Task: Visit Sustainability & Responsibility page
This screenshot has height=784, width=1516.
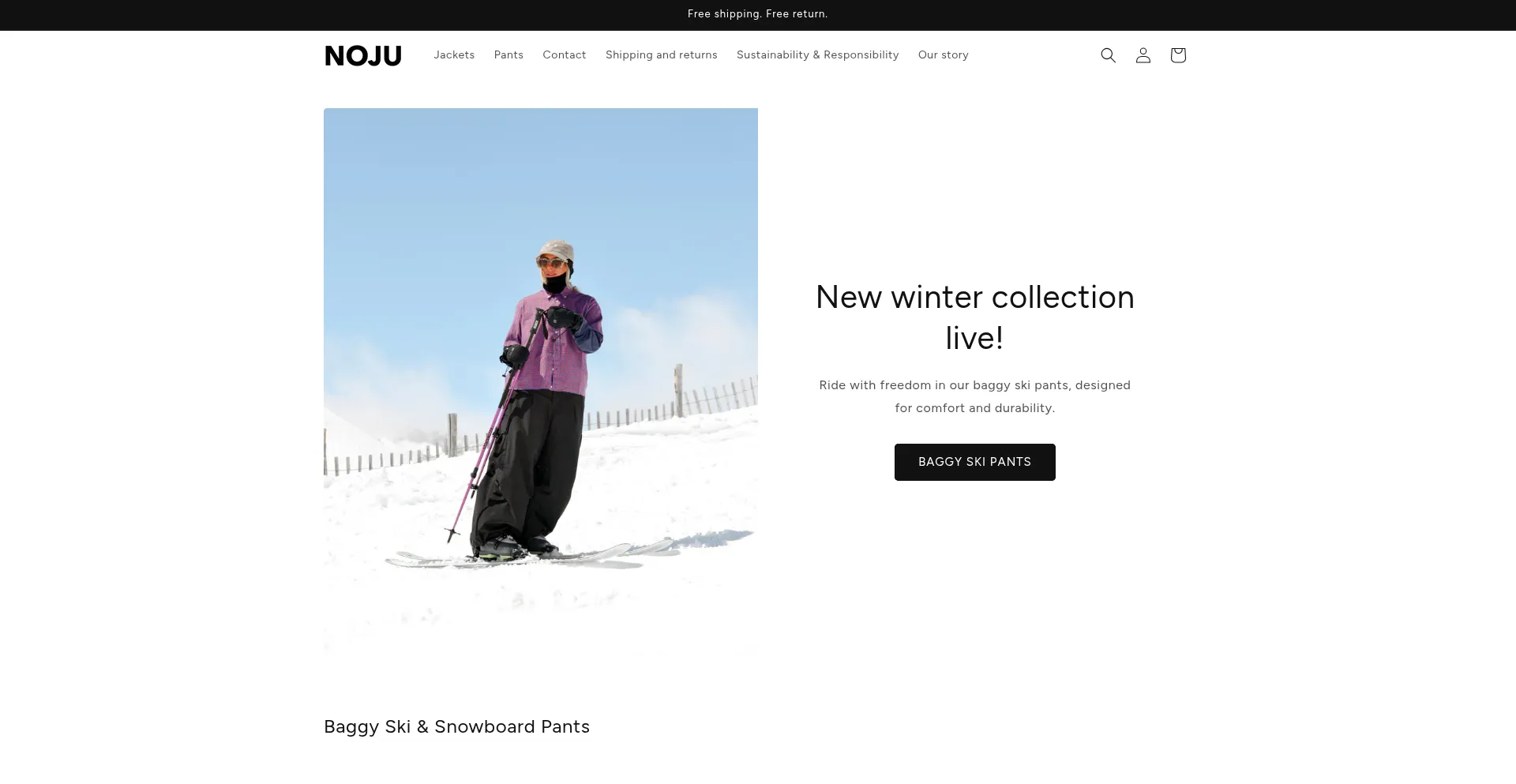Action: click(817, 54)
